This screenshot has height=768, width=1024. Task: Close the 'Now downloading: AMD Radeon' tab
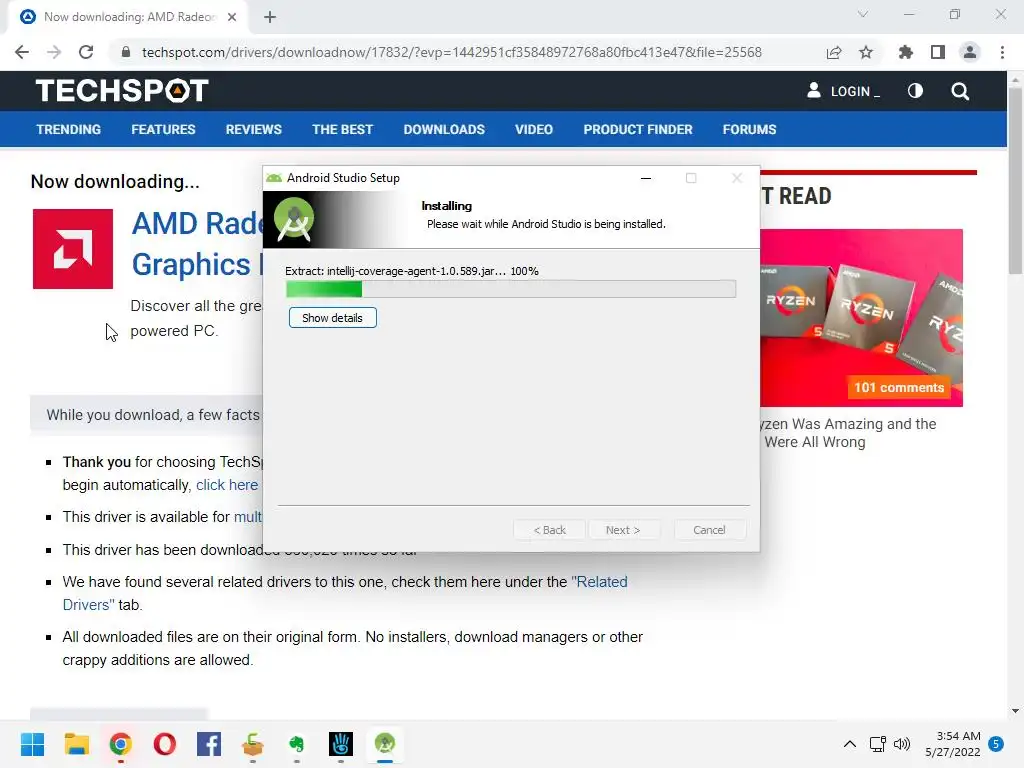pos(232,17)
